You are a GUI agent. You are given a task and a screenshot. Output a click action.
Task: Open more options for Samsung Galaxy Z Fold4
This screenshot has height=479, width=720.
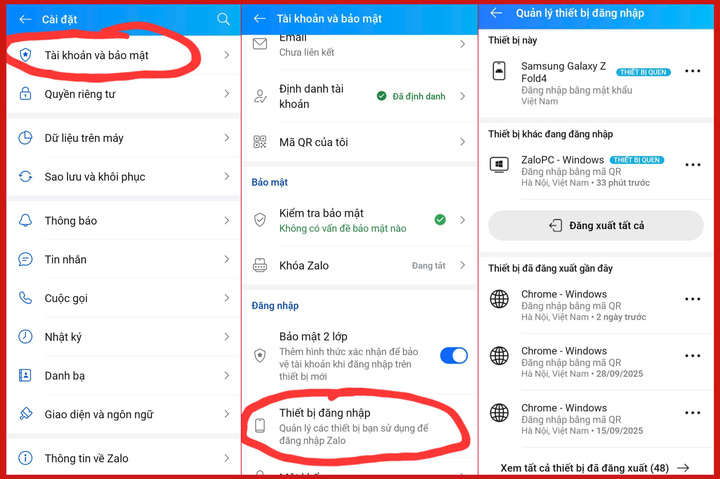pyautogui.click(x=692, y=73)
